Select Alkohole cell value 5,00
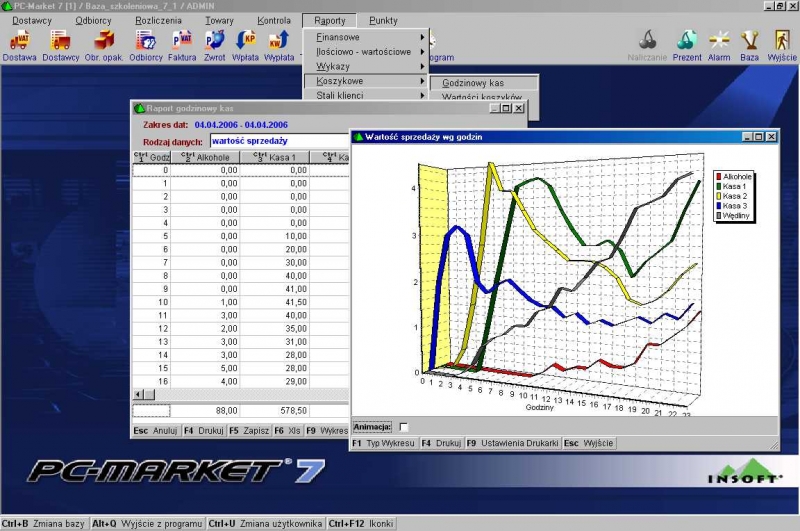Screen dimensions: 800x531 [x=205, y=368]
